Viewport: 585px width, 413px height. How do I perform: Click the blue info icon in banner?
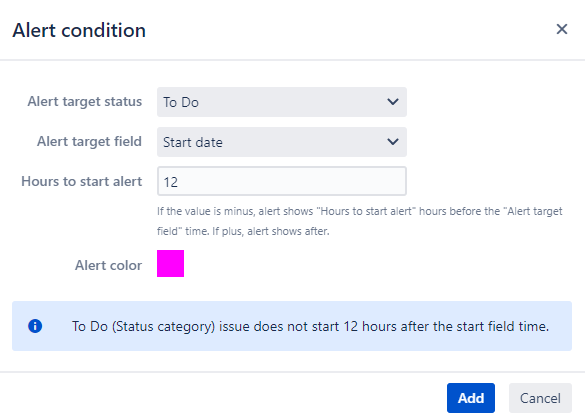(35, 326)
